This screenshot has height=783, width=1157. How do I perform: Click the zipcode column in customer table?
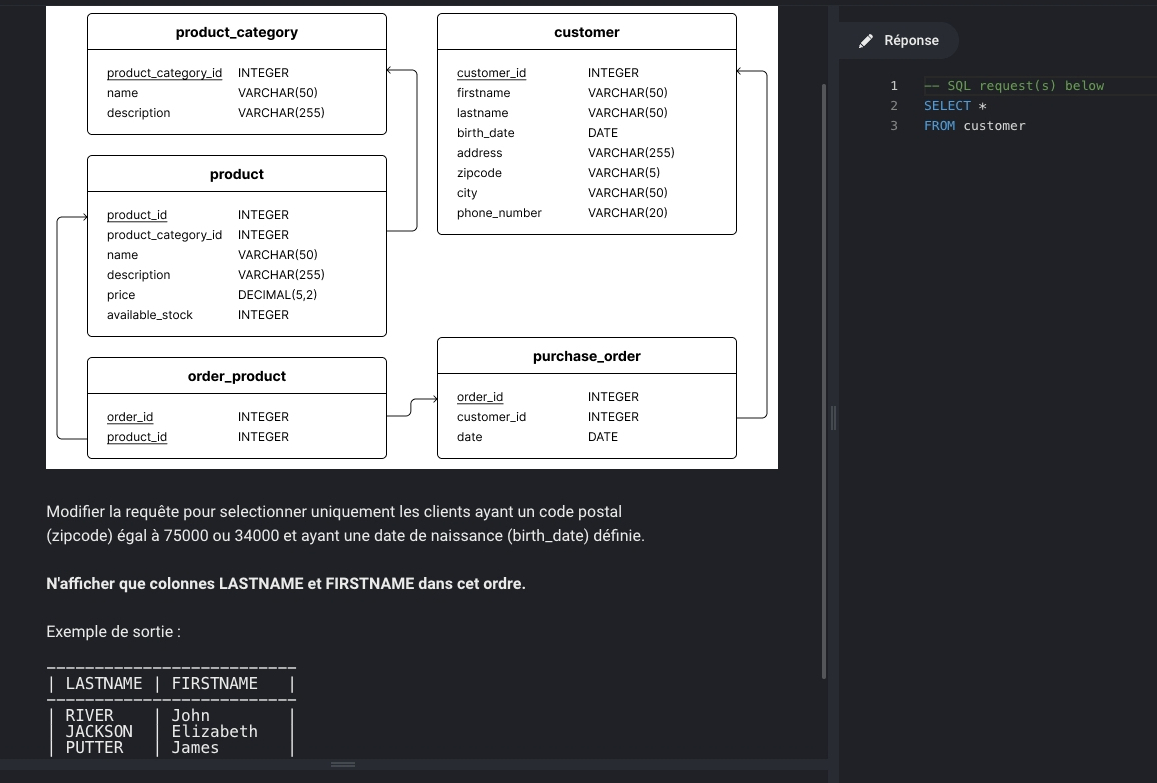[479, 173]
